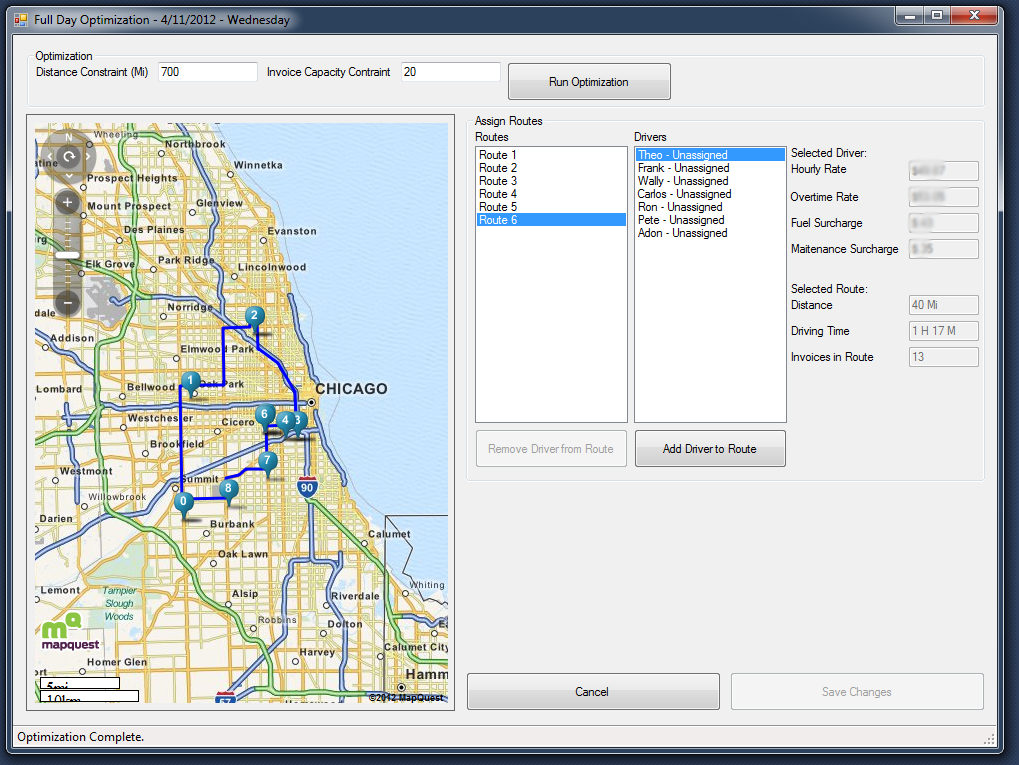Click the Distance Constraint input field
This screenshot has height=765, width=1019.
(x=207, y=72)
